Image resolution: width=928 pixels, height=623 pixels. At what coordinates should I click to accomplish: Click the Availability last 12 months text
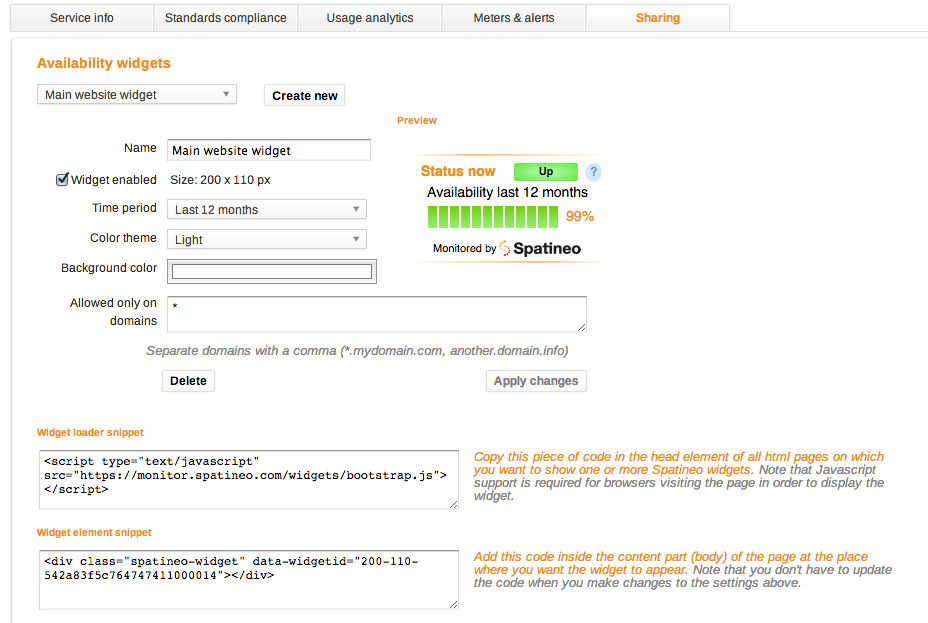click(x=507, y=192)
